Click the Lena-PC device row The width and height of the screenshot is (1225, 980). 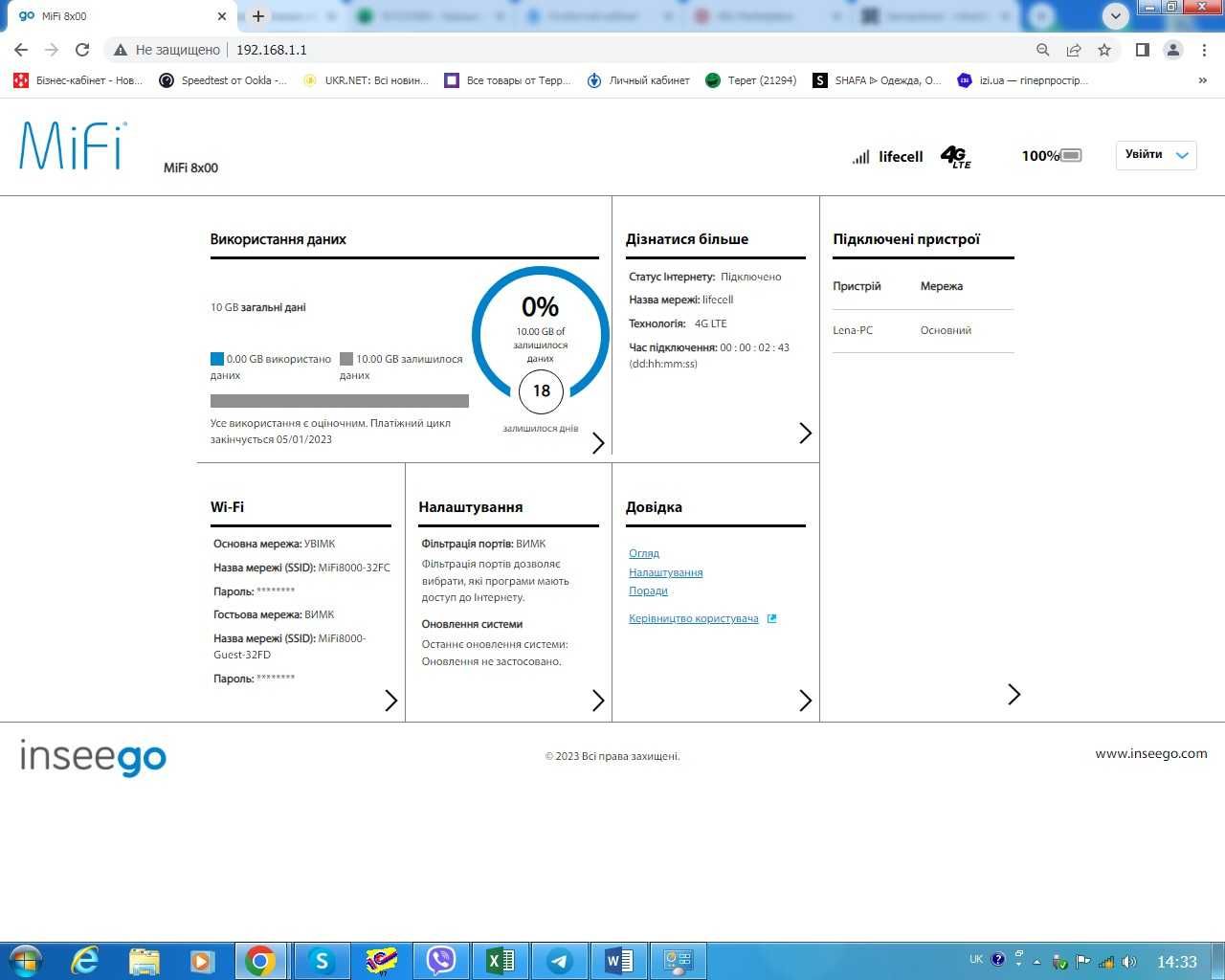[x=923, y=330]
